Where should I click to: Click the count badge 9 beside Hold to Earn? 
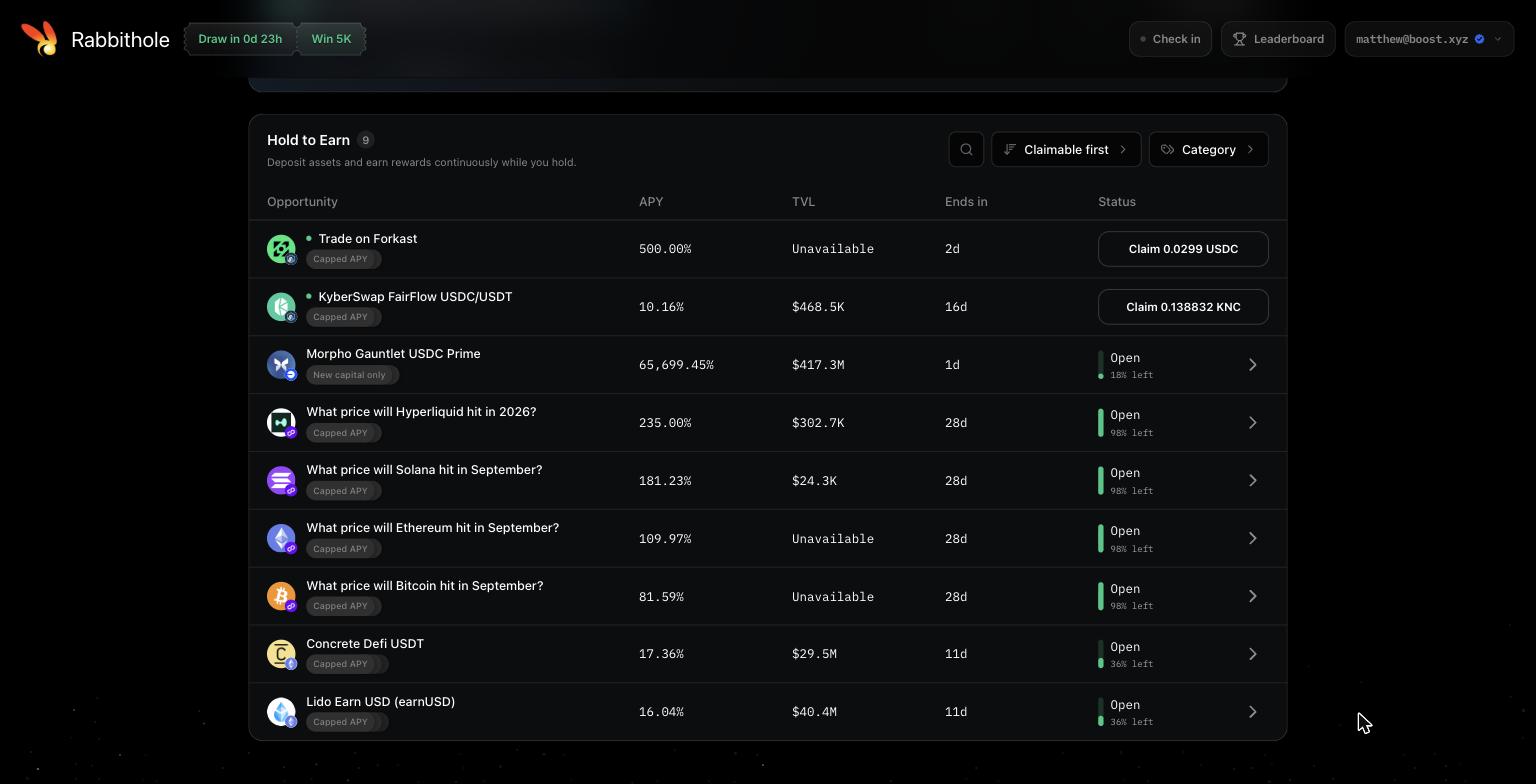365,140
